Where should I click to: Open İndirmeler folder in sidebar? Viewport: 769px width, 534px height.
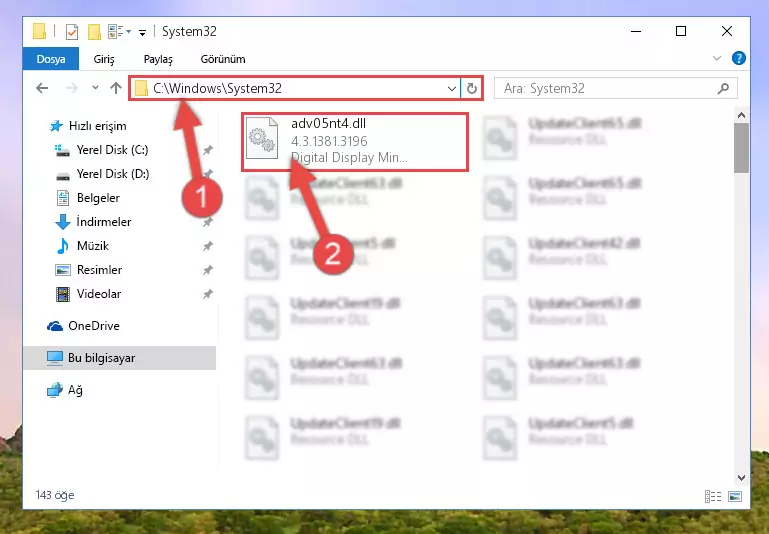pyautogui.click(x=93, y=222)
